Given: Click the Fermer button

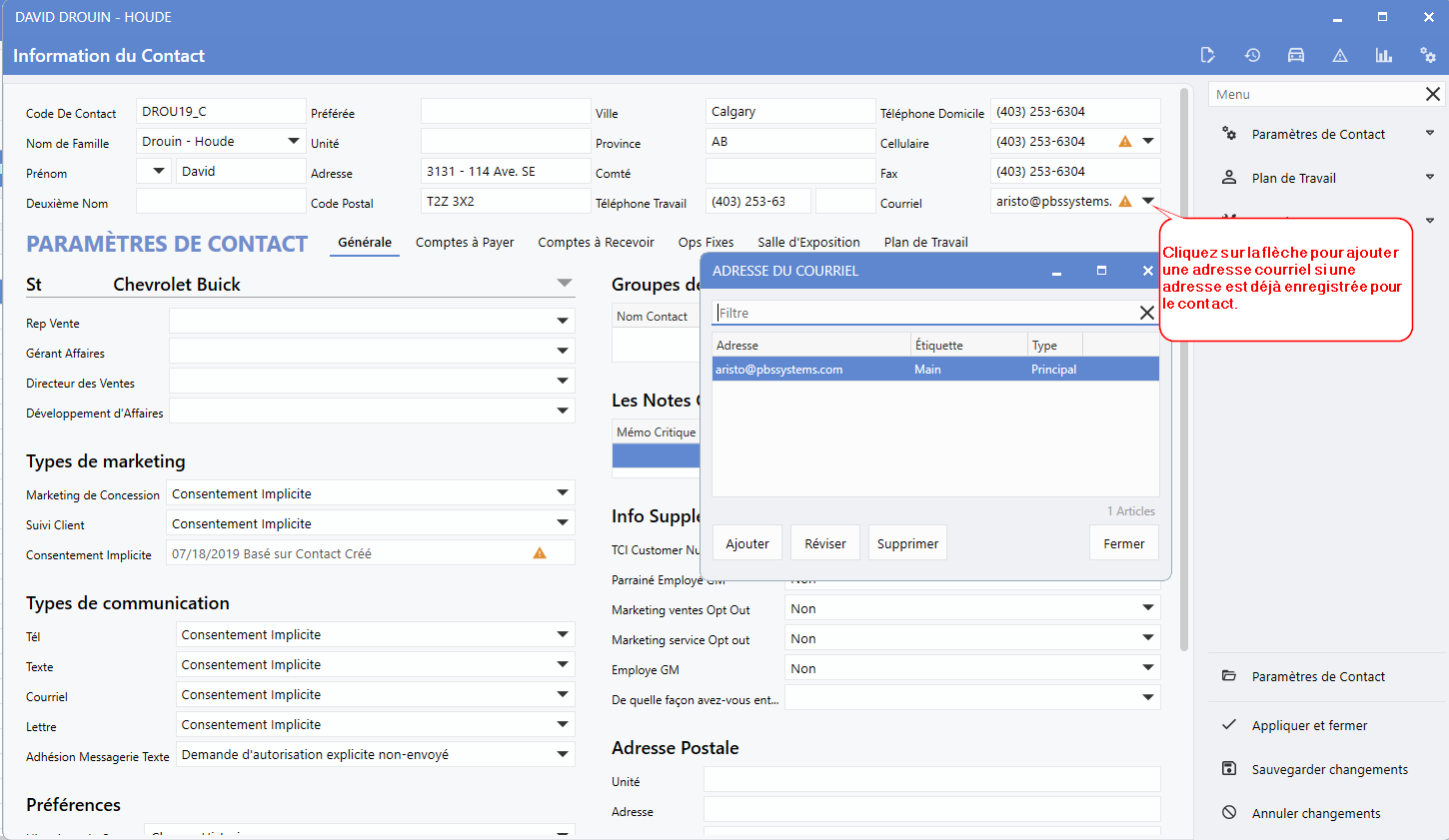Looking at the screenshot, I should 1124,543.
